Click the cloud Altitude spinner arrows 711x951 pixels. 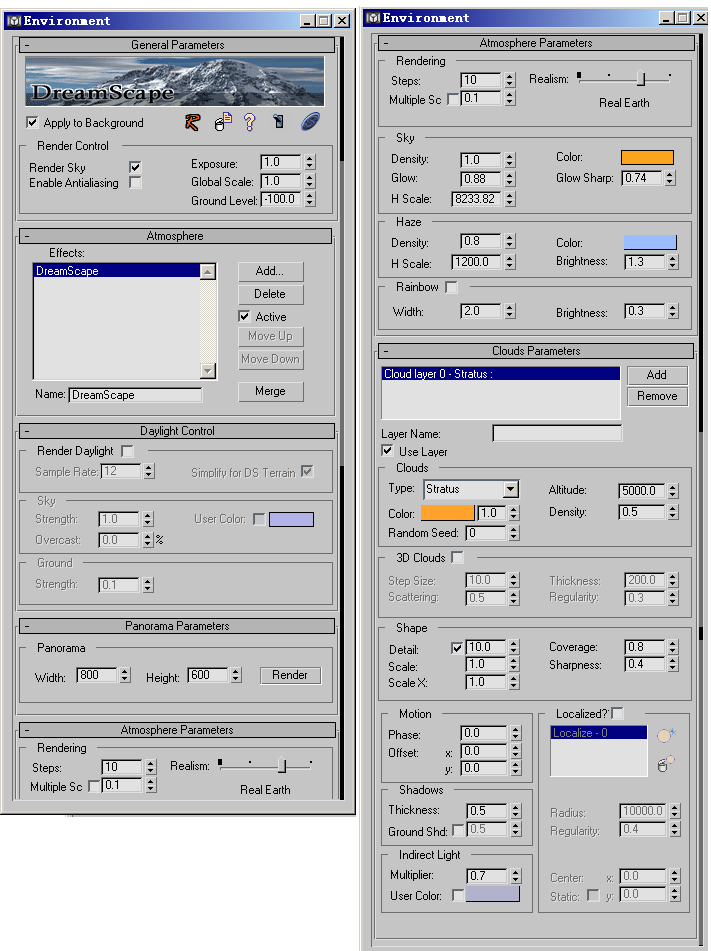(x=672, y=490)
